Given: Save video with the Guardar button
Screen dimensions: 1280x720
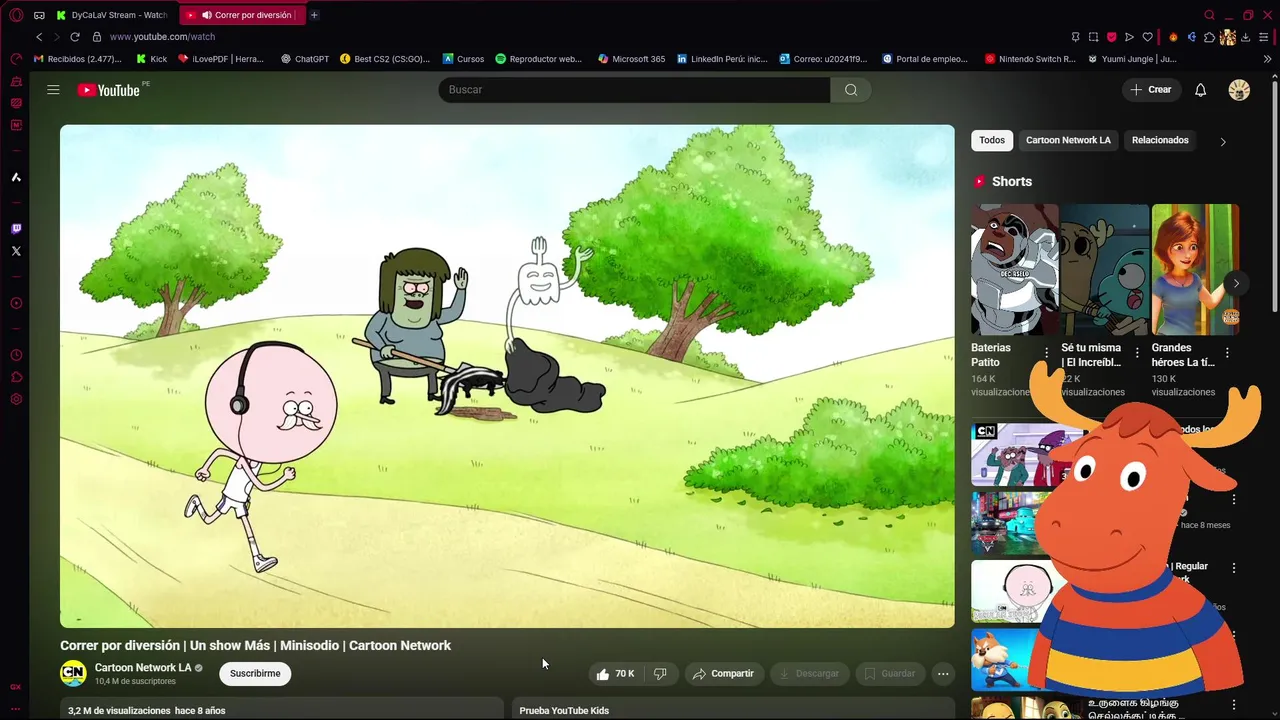Looking at the screenshot, I should tap(890, 674).
